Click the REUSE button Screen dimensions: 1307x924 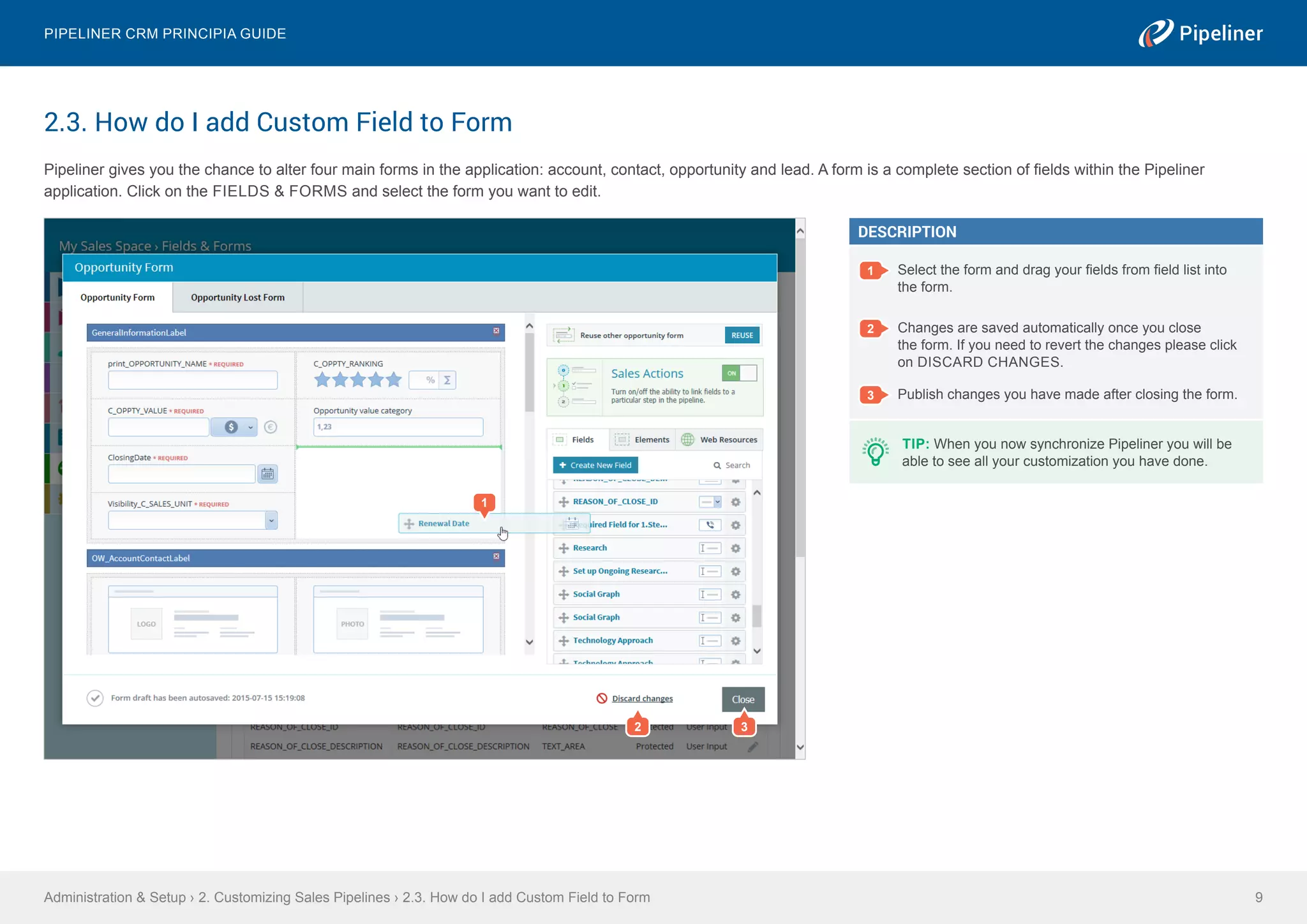pyautogui.click(x=742, y=335)
